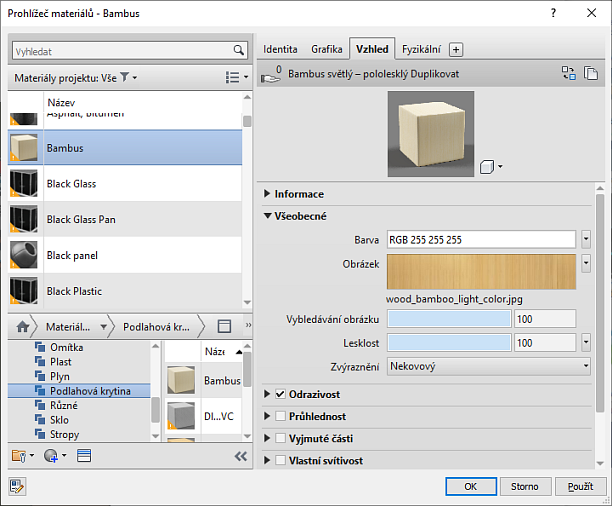Disable the Odrazivost checkbox
612x506 pixels.
click(x=280, y=394)
